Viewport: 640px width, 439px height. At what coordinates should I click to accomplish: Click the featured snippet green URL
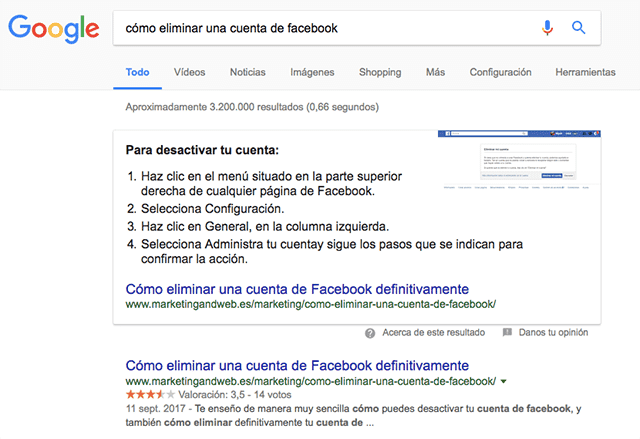(311, 304)
